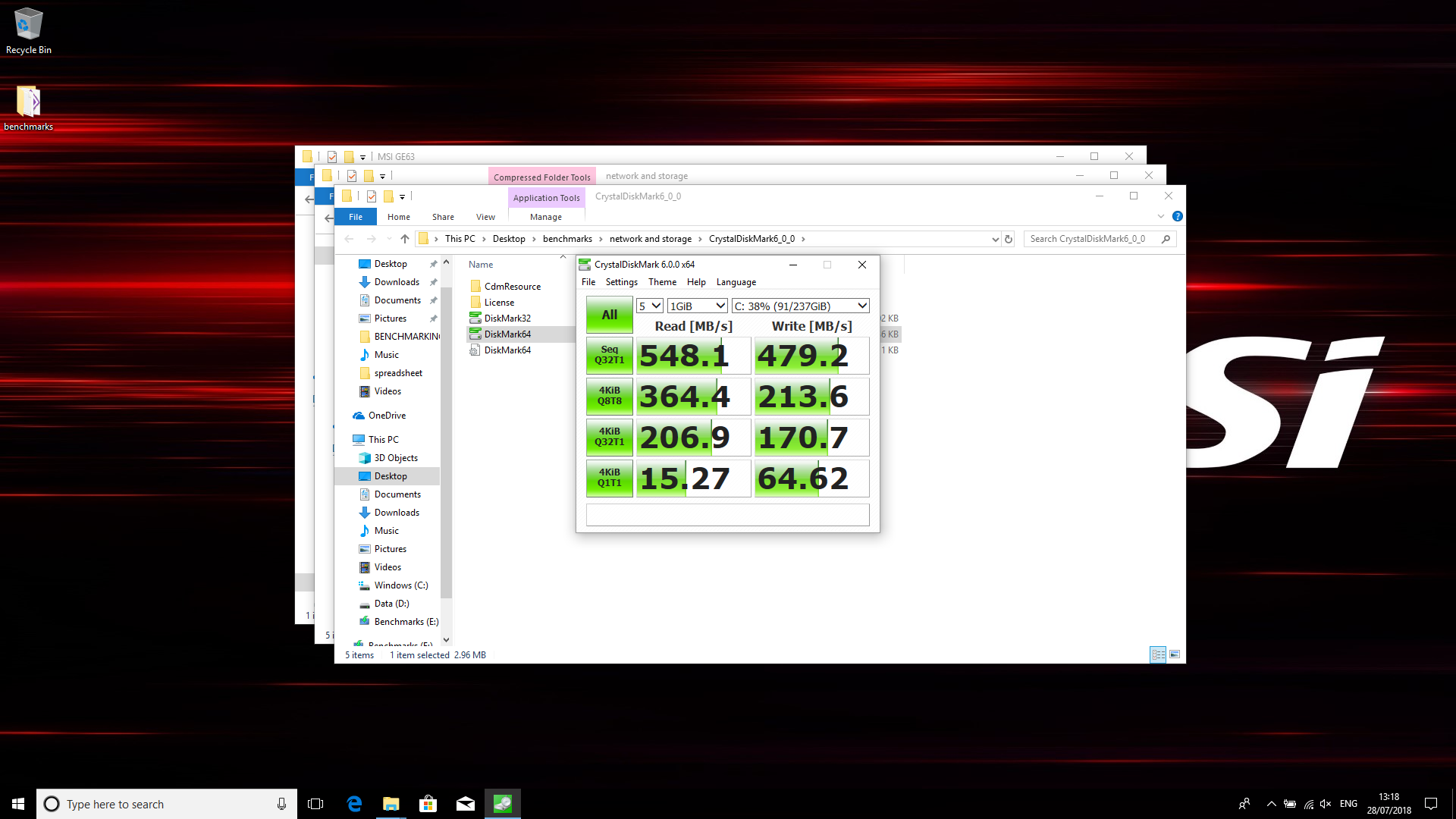Go up one folder level arrow

[x=405, y=239]
